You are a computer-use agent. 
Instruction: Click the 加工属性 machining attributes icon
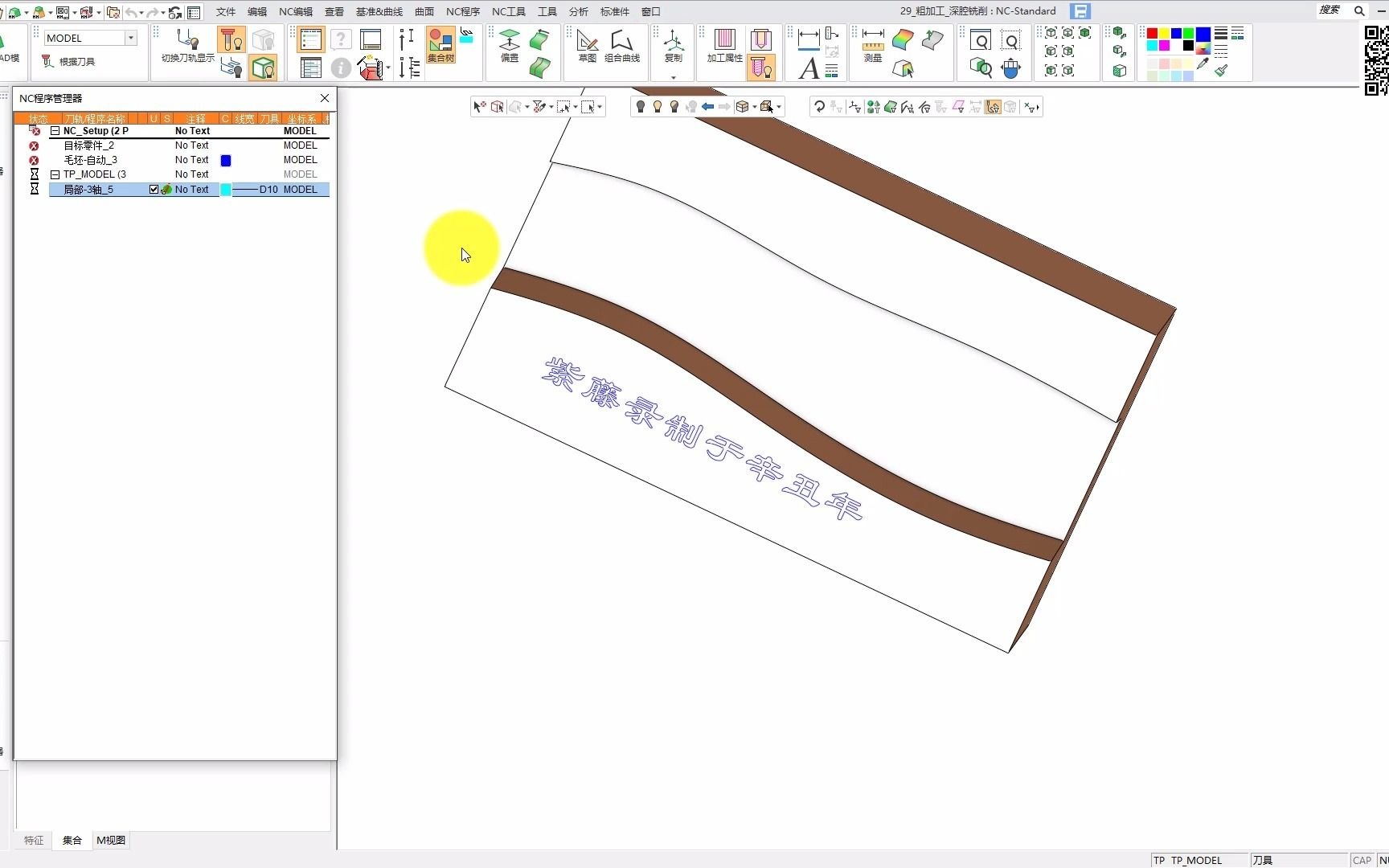[724, 45]
